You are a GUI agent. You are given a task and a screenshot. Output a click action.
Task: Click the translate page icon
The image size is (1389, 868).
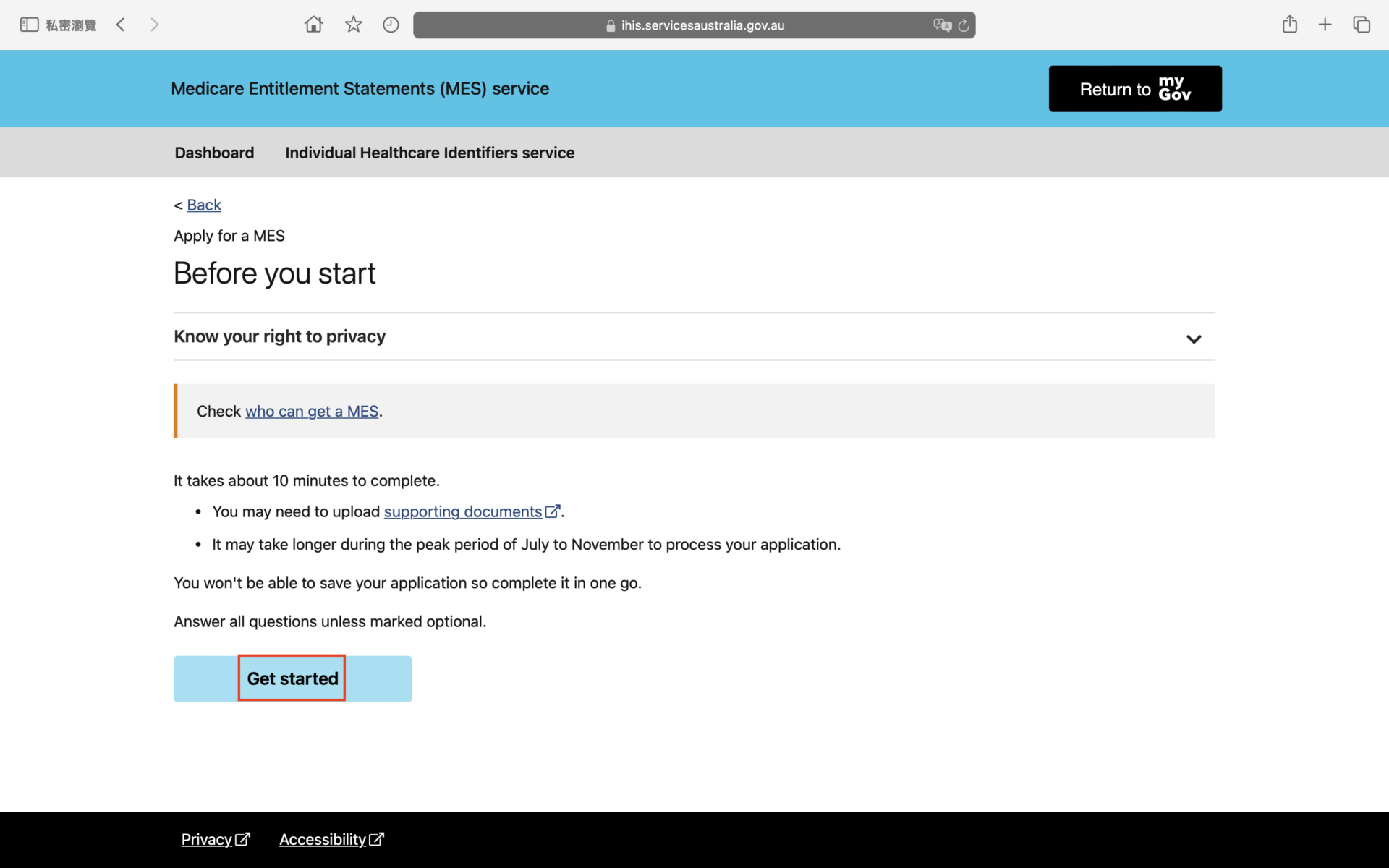click(941, 25)
